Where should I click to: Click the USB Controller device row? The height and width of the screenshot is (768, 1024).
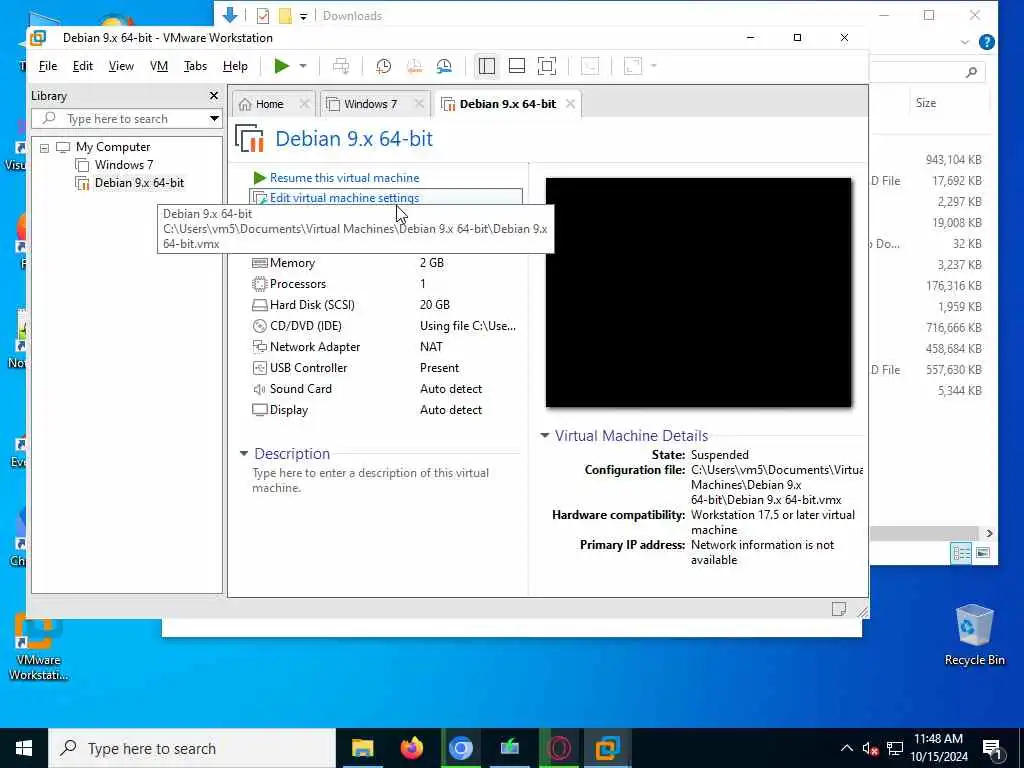(x=385, y=368)
